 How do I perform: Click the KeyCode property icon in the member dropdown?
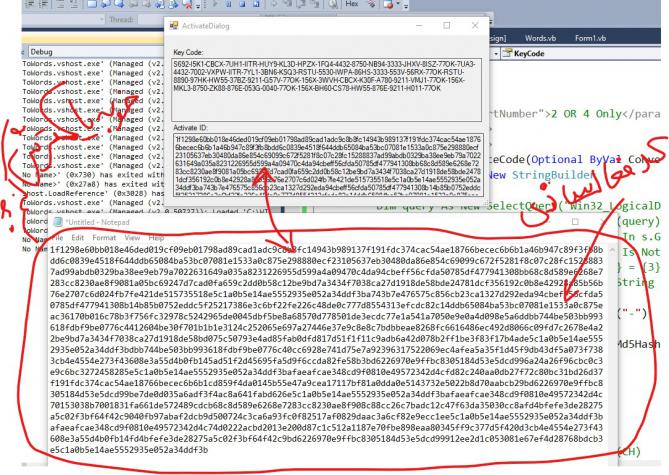coord(507,53)
